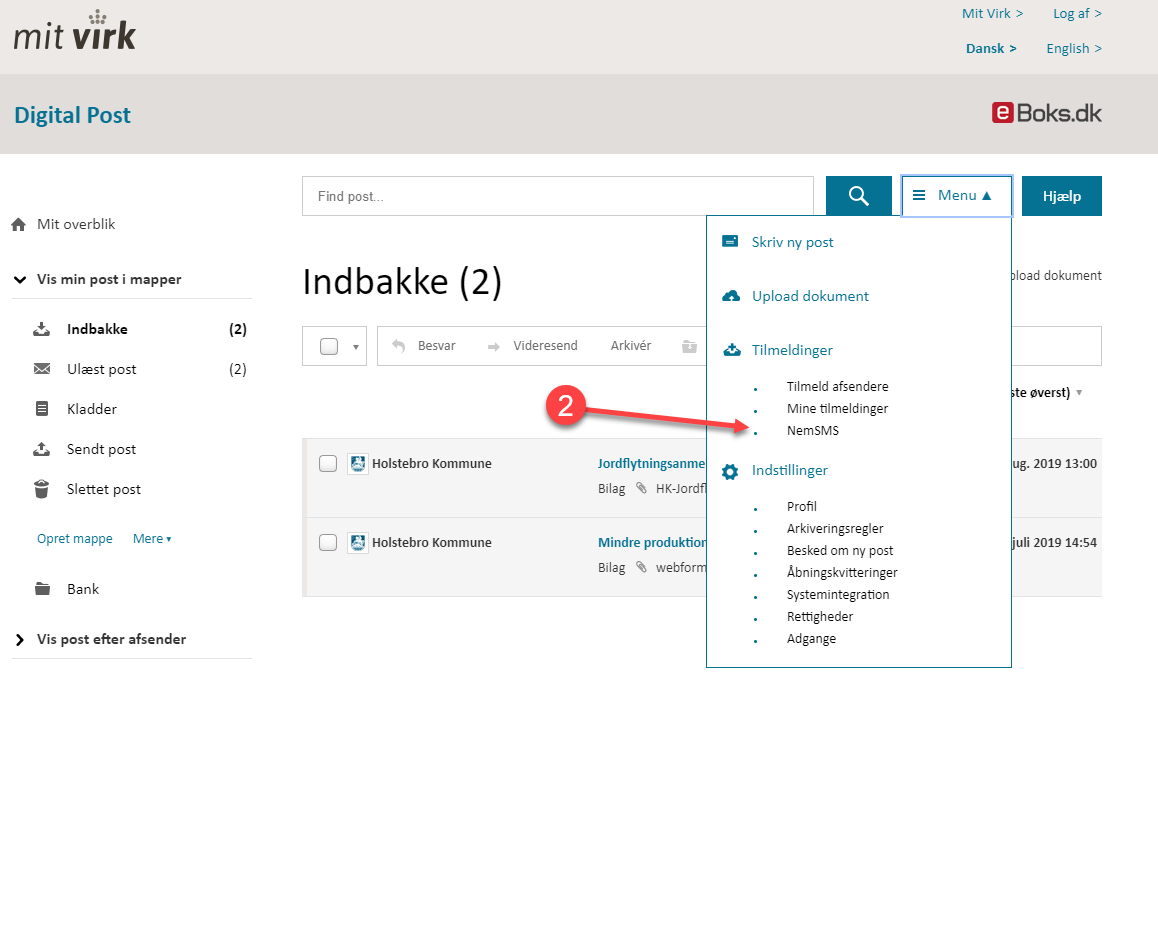
Task: Check the first Holstebro Kommune message checkbox
Action: pyautogui.click(x=328, y=463)
